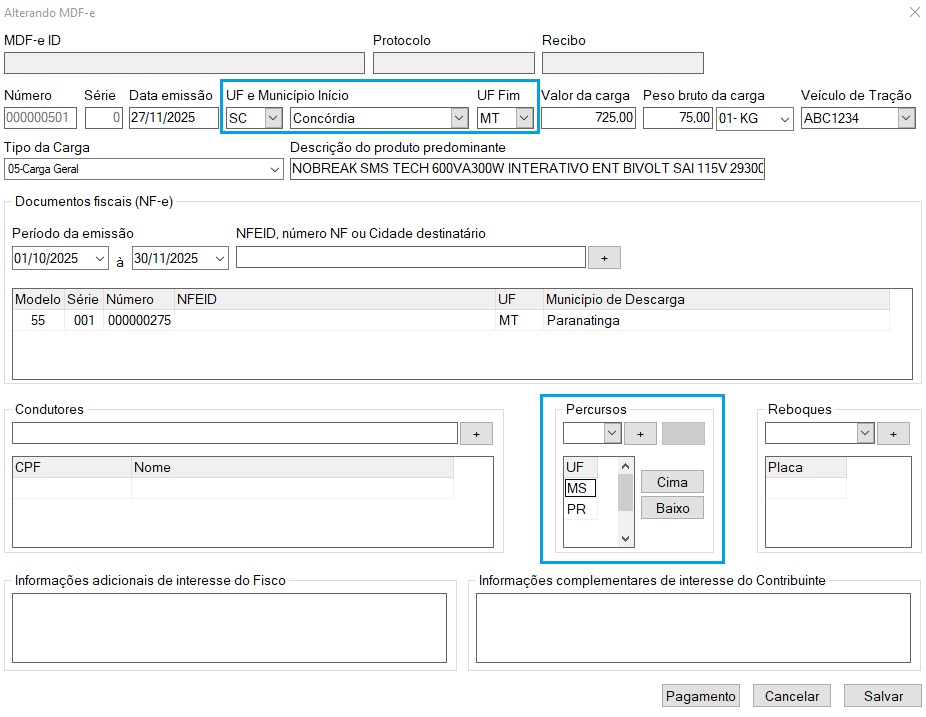Click the Valor da carga input field
The width and height of the screenshot is (926, 717).
tap(589, 118)
